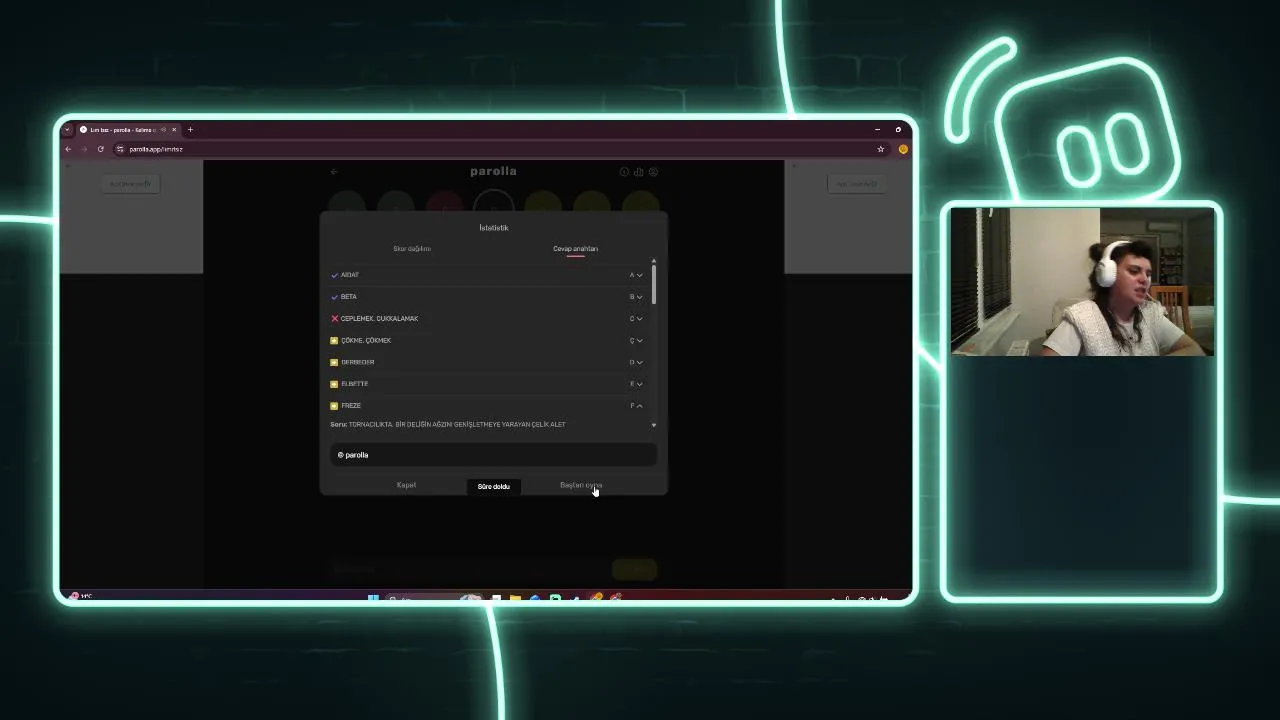Reload the page with the refresh icon
The image size is (1280, 720).
(x=100, y=149)
